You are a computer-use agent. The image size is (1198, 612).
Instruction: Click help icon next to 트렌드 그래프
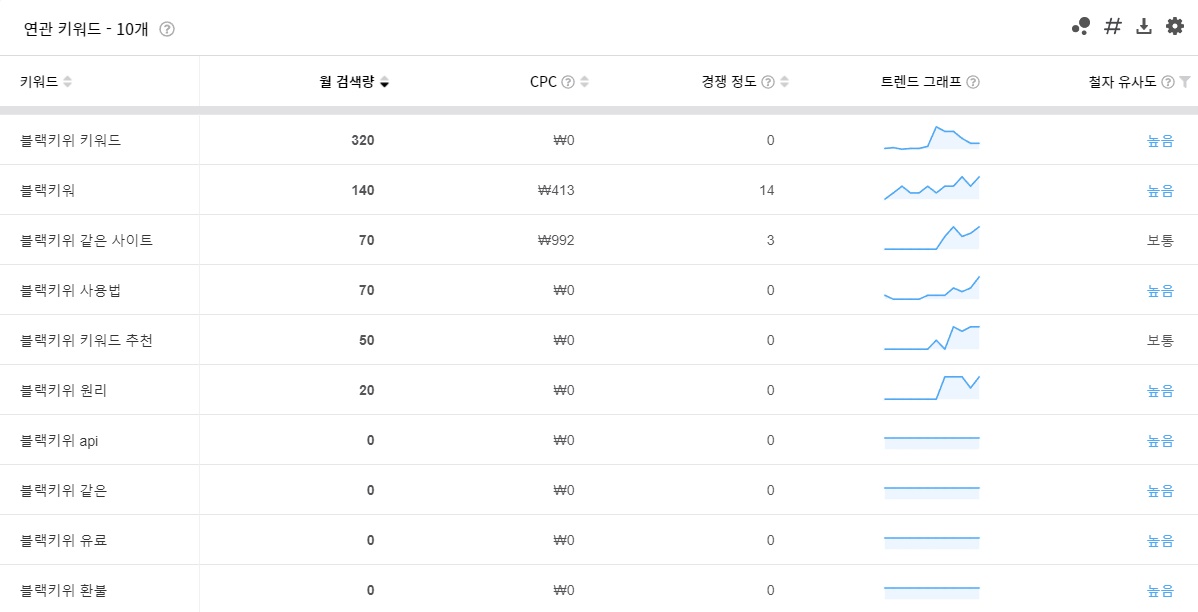(x=973, y=82)
